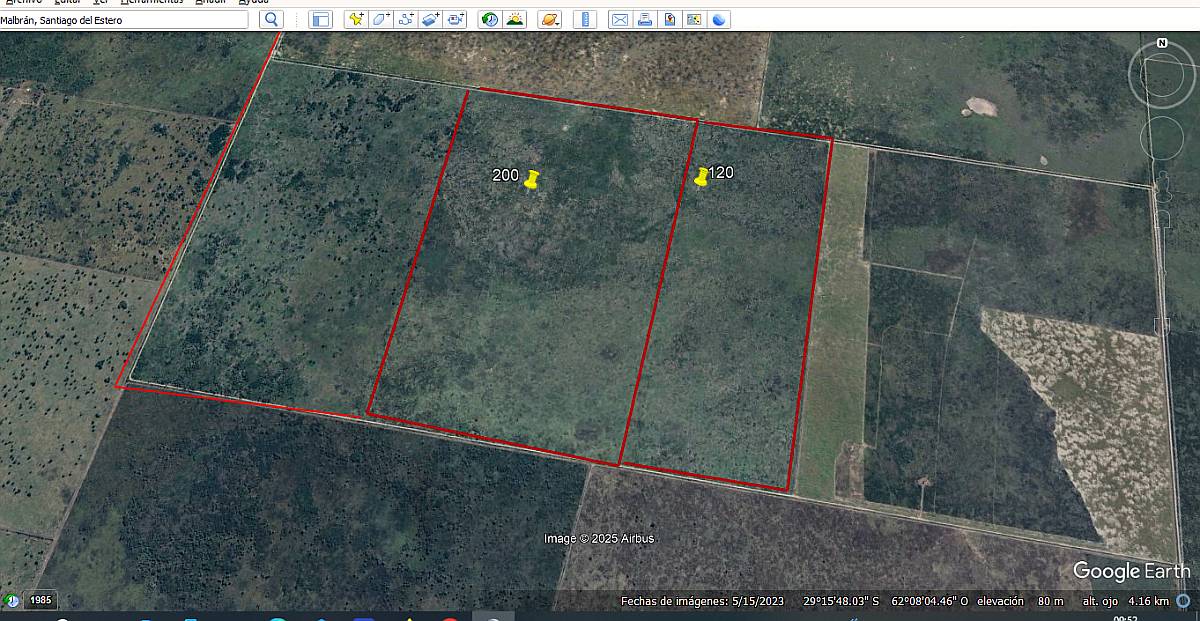
Task: Add a new placemark
Action: coord(355,18)
